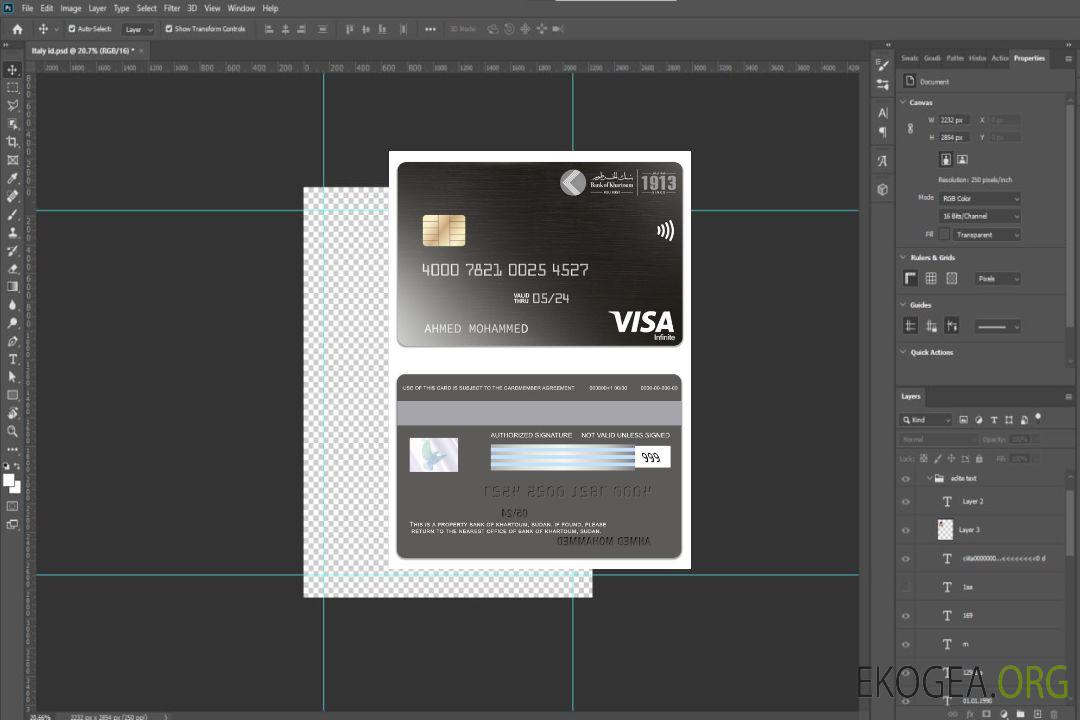
Task: Select the Hand tool
Action: (12, 413)
